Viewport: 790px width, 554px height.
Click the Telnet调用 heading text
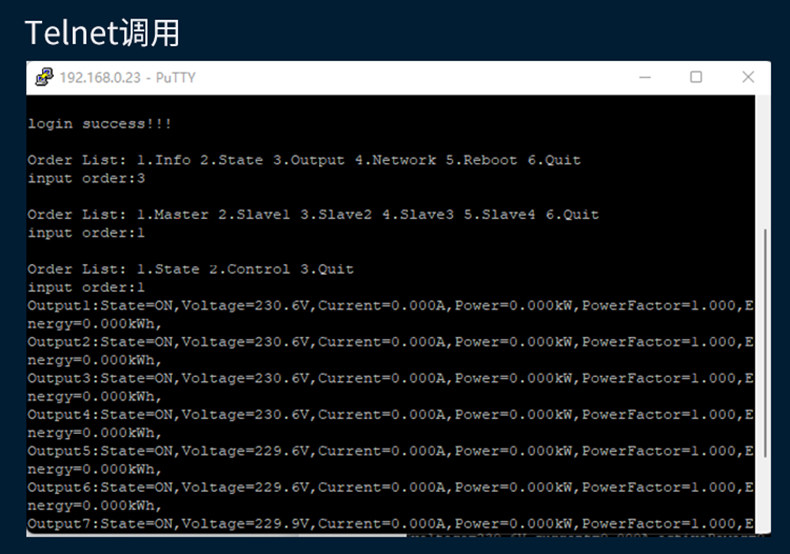101,32
